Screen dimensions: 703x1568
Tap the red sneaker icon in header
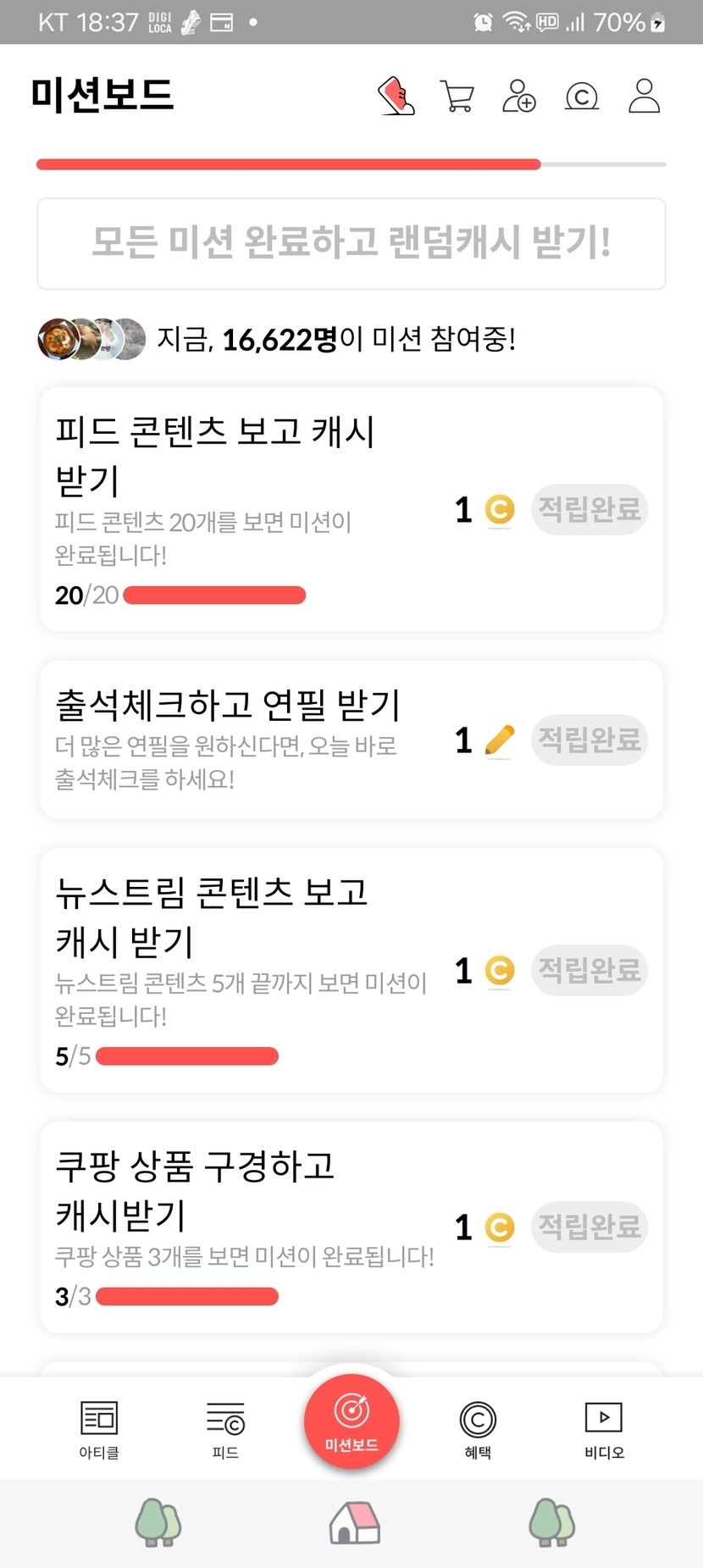point(396,96)
